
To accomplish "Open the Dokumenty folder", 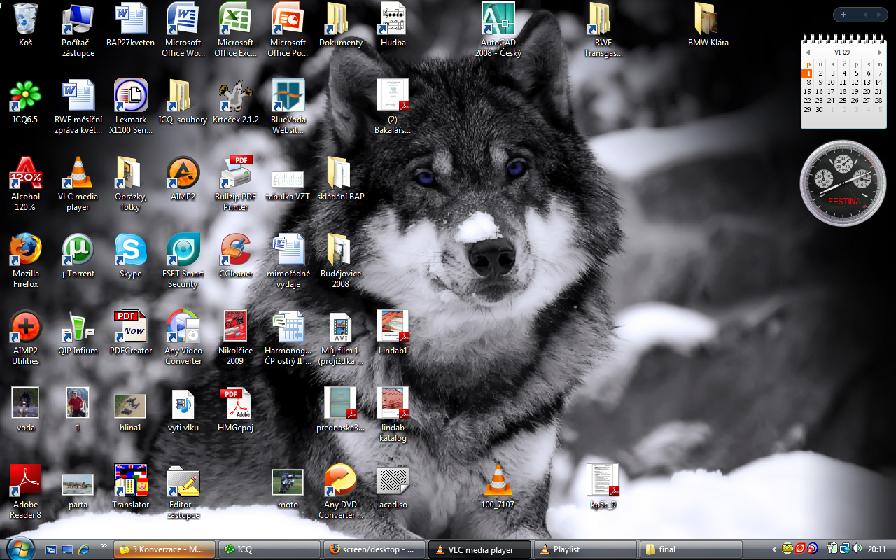I will point(340,20).
